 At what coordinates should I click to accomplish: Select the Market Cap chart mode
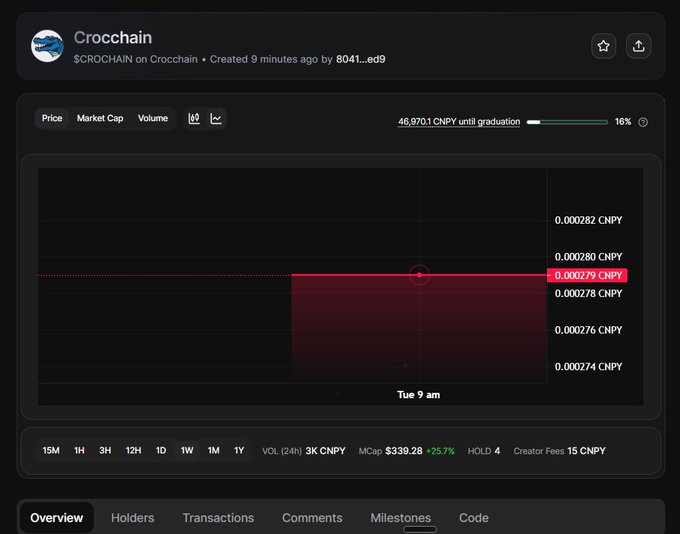pyautogui.click(x=100, y=118)
